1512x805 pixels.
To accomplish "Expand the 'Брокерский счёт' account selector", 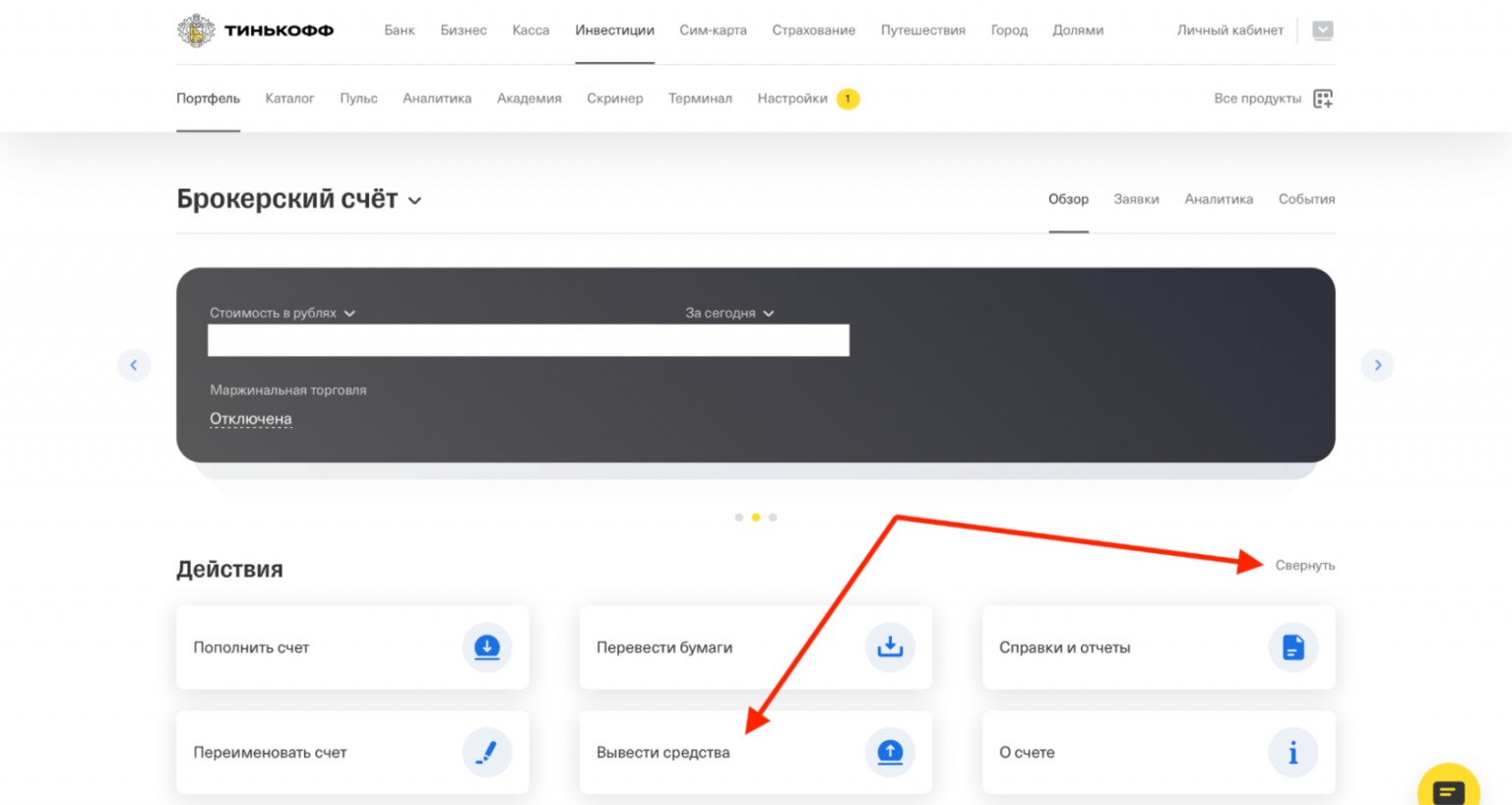I will coord(415,201).
